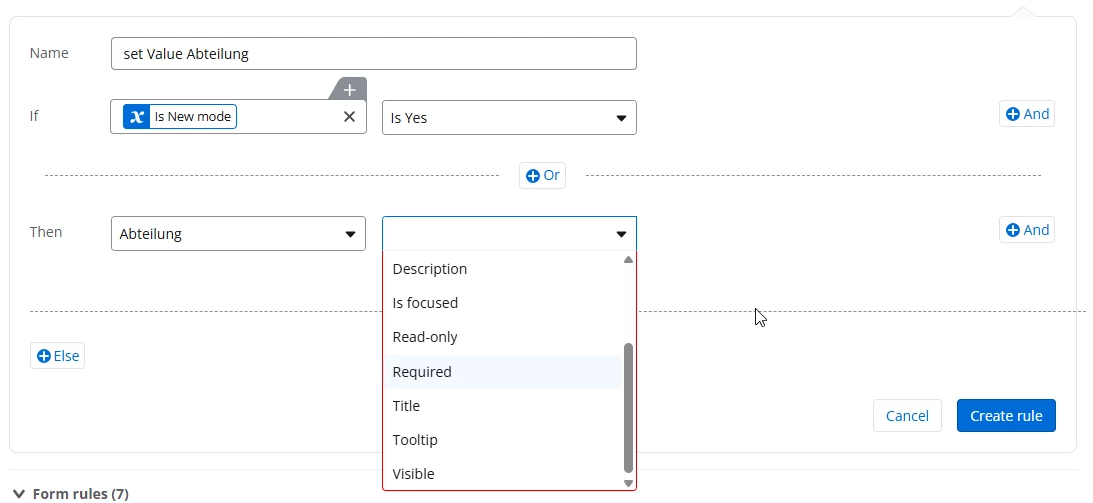The image size is (1093, 503).
Task: Select Description from the property list
Action: click(430, 269)
